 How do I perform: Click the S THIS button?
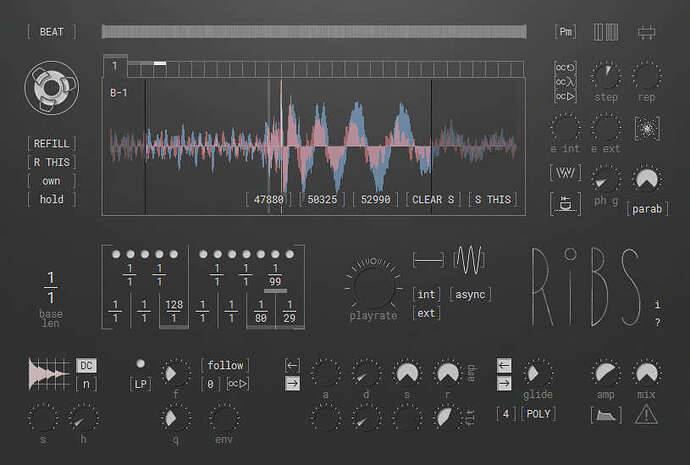493,199
